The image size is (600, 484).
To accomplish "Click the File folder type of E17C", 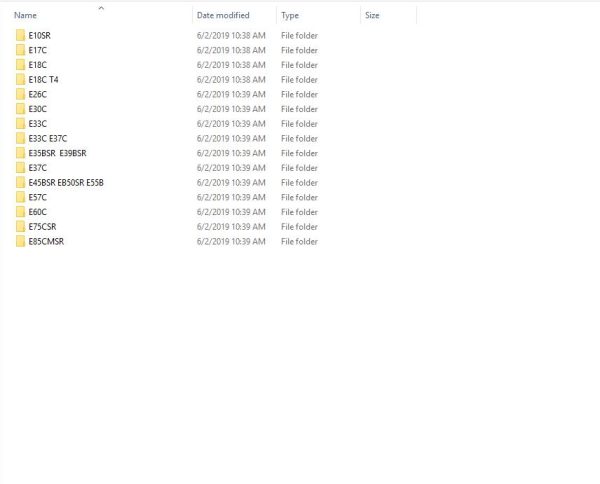I will 299,50.
